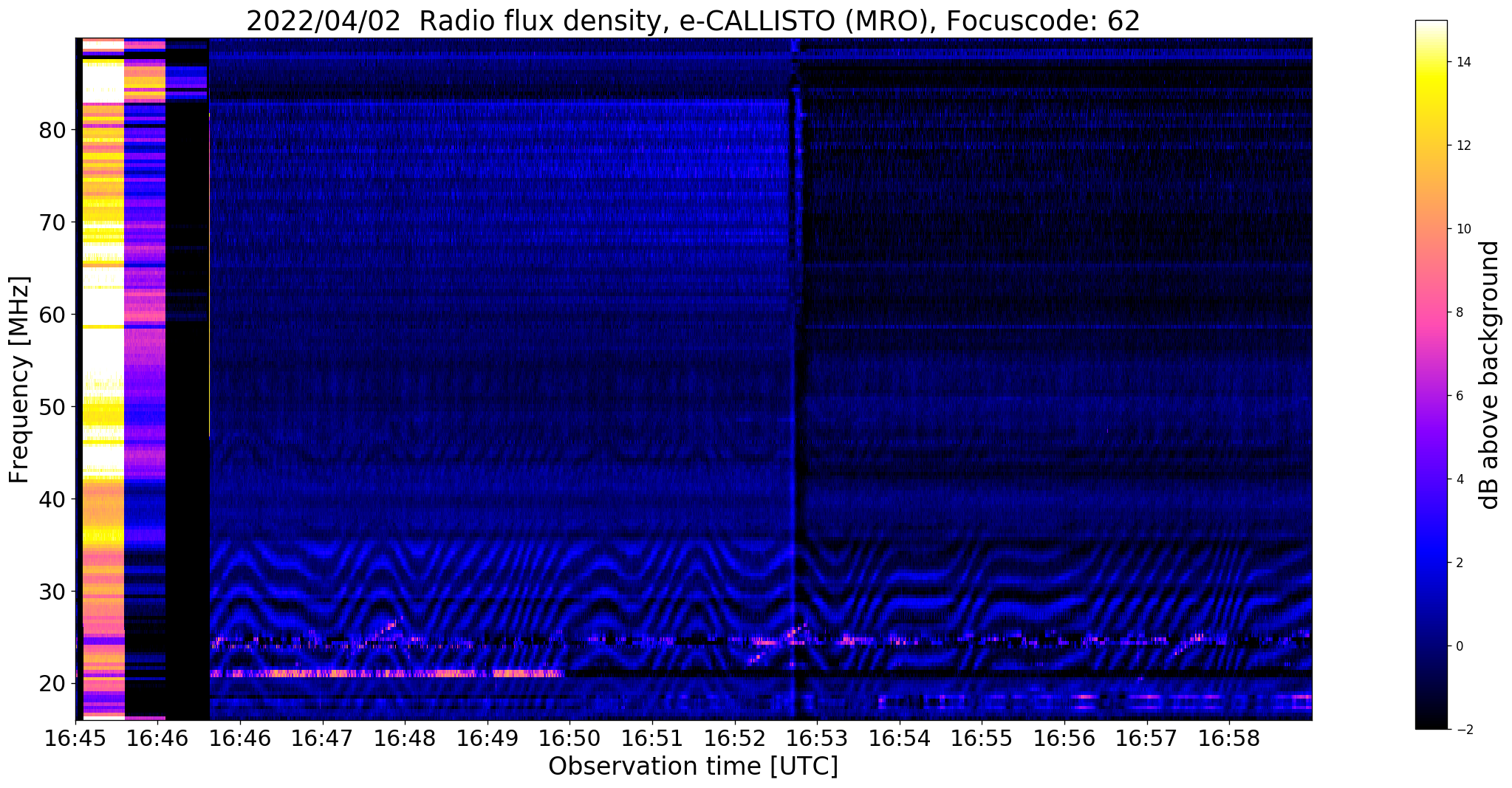The image size is (1512, 788).
Task: Click the 16:45 time tick label
Action: click(75, 739)
